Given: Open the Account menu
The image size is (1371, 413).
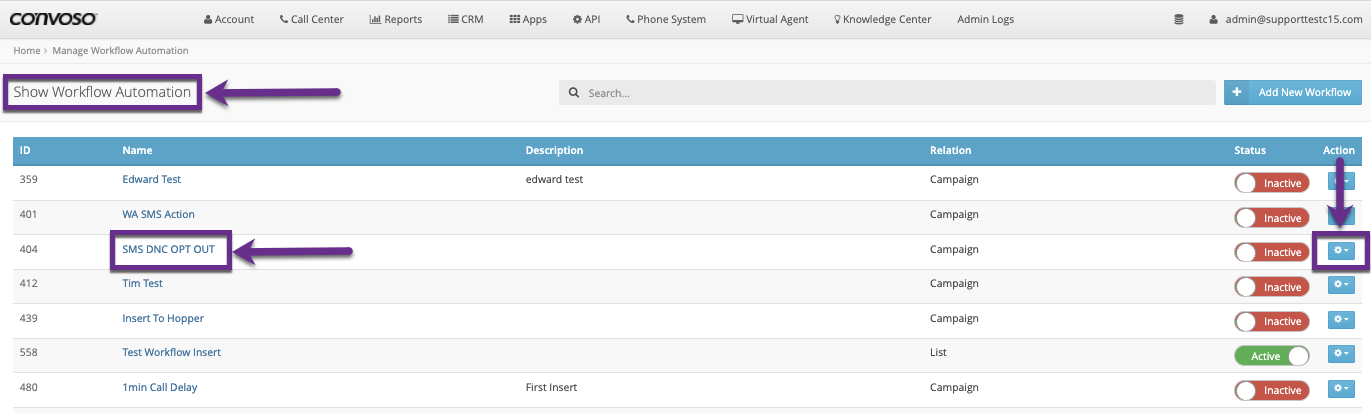Looking at the screenshot, I should click(229, 19).
